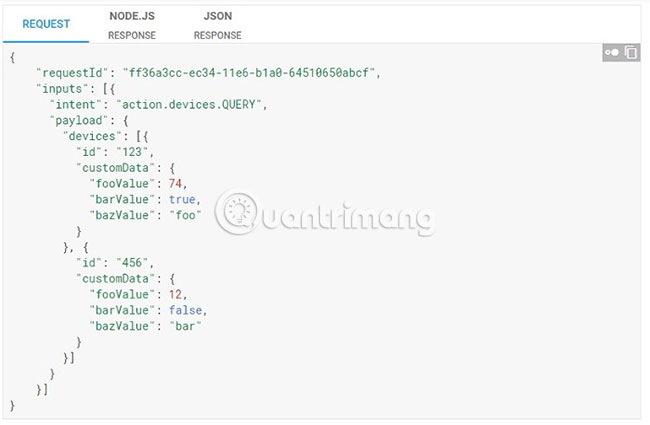Click the lightbulb watermark logo
650x425 pixels.
pos(238,212)
